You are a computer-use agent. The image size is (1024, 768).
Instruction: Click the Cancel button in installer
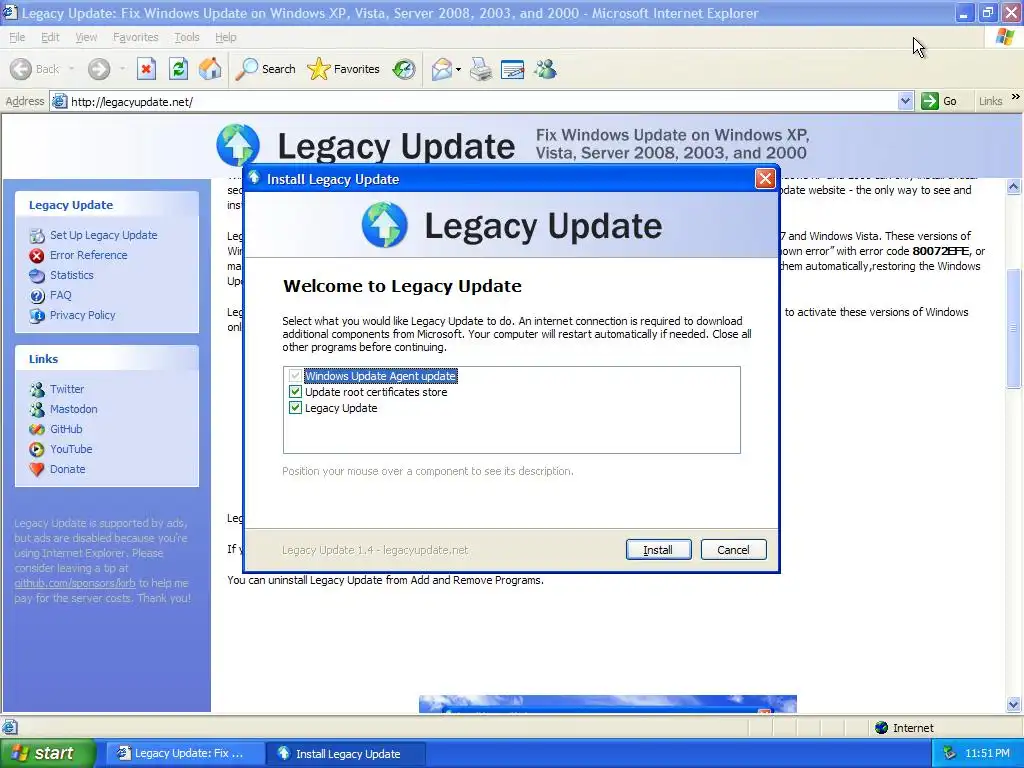pos(733,550)
